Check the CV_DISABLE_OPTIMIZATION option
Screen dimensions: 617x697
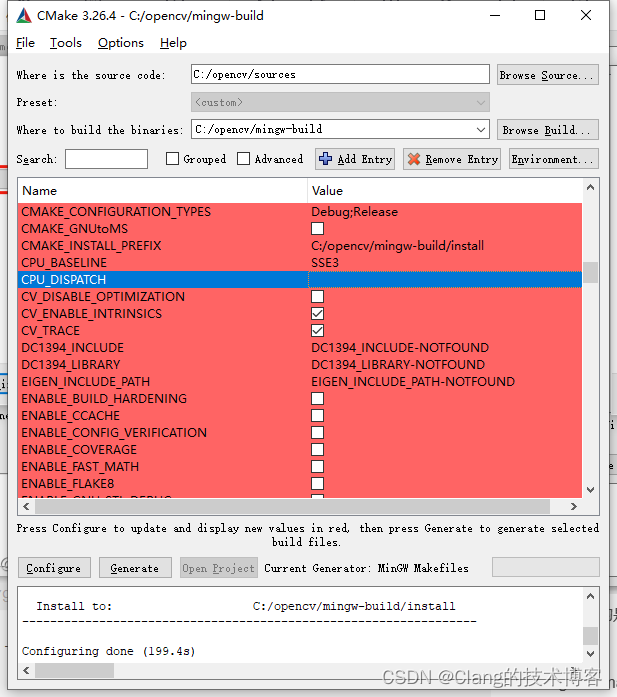coord(317,296)
